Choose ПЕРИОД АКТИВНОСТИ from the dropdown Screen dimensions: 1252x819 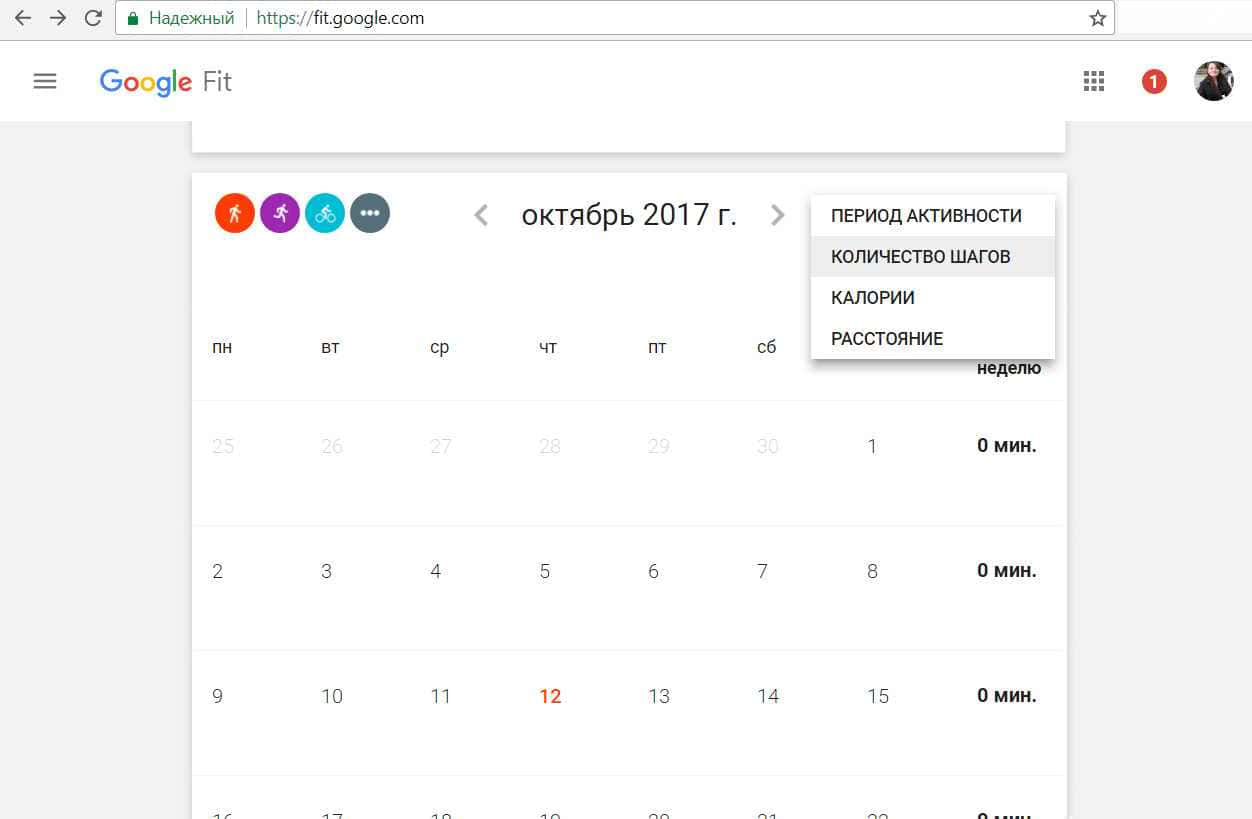tap(926, 216)
